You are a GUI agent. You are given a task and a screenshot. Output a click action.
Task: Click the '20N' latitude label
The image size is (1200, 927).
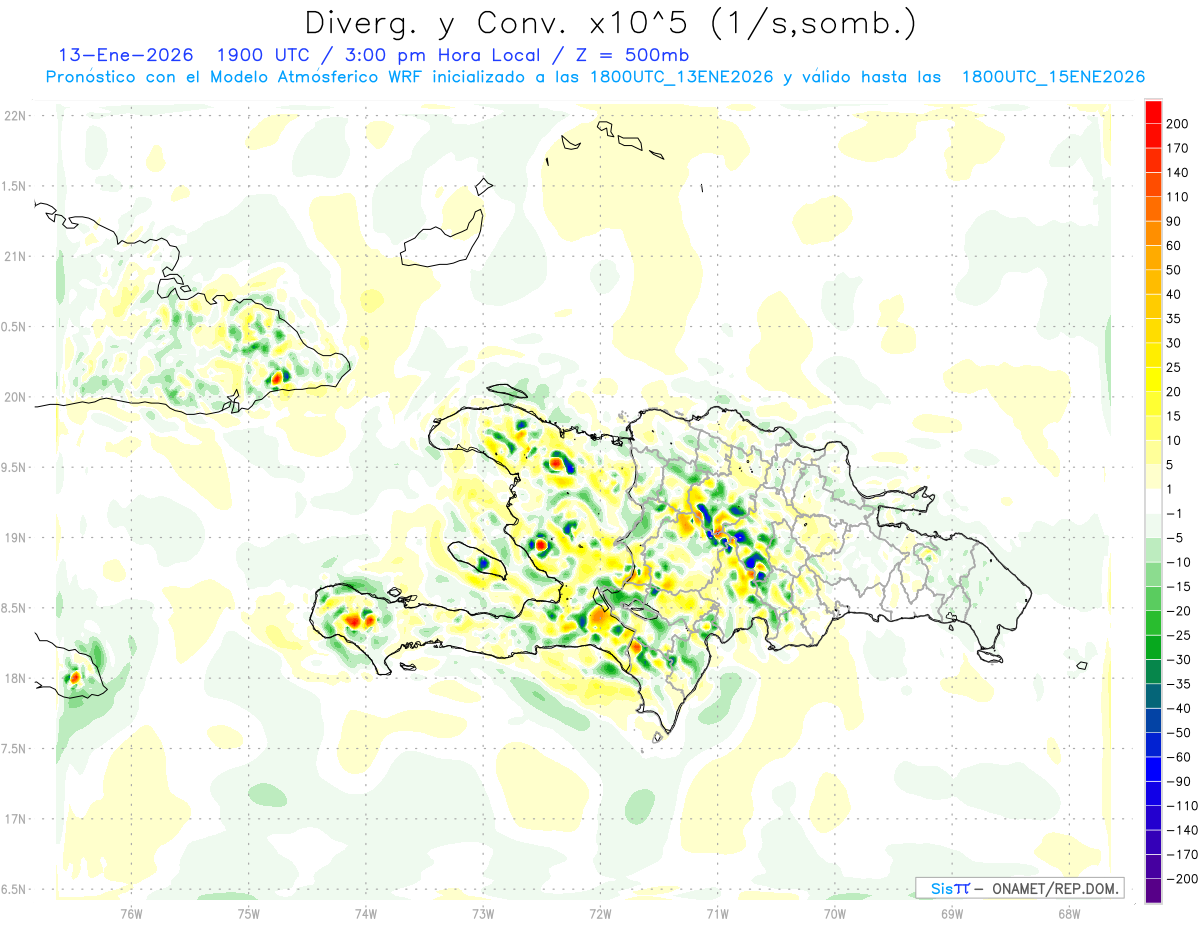pos(14,398)
